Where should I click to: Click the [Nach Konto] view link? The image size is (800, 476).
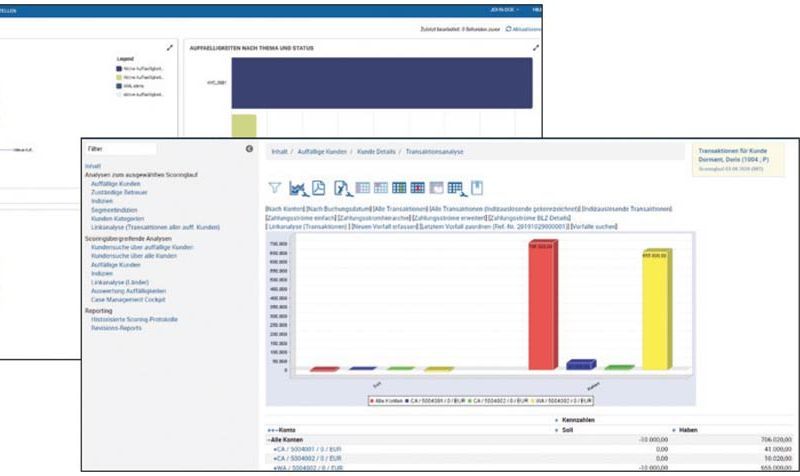pos(285,209)
